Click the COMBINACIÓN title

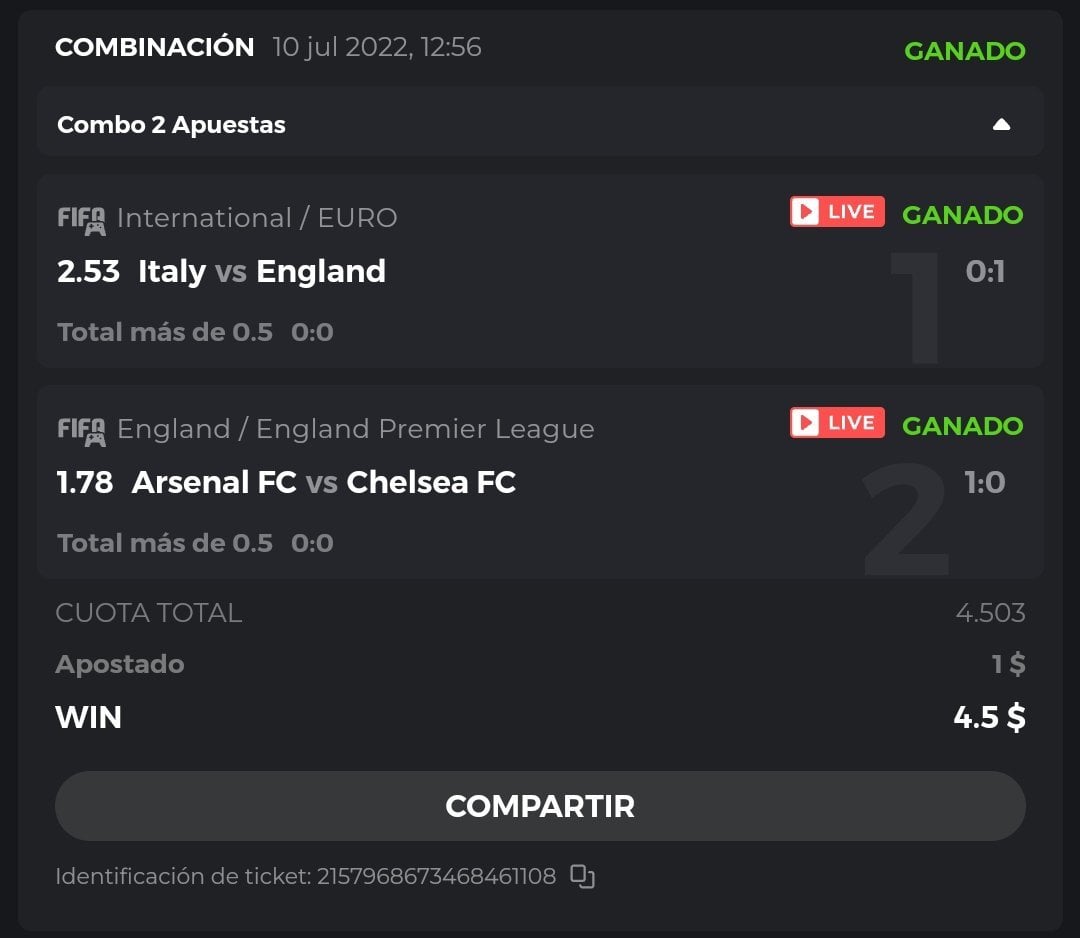pos(154,47)
